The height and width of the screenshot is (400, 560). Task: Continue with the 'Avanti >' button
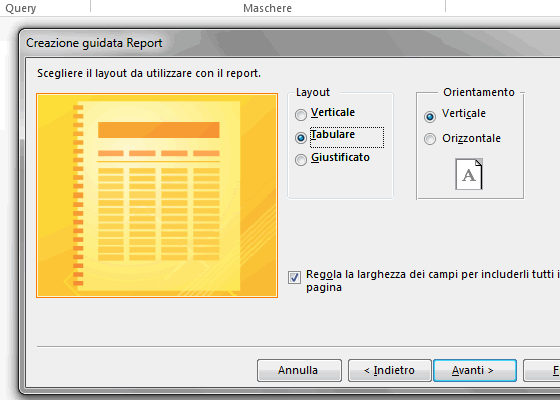(475, 370)
